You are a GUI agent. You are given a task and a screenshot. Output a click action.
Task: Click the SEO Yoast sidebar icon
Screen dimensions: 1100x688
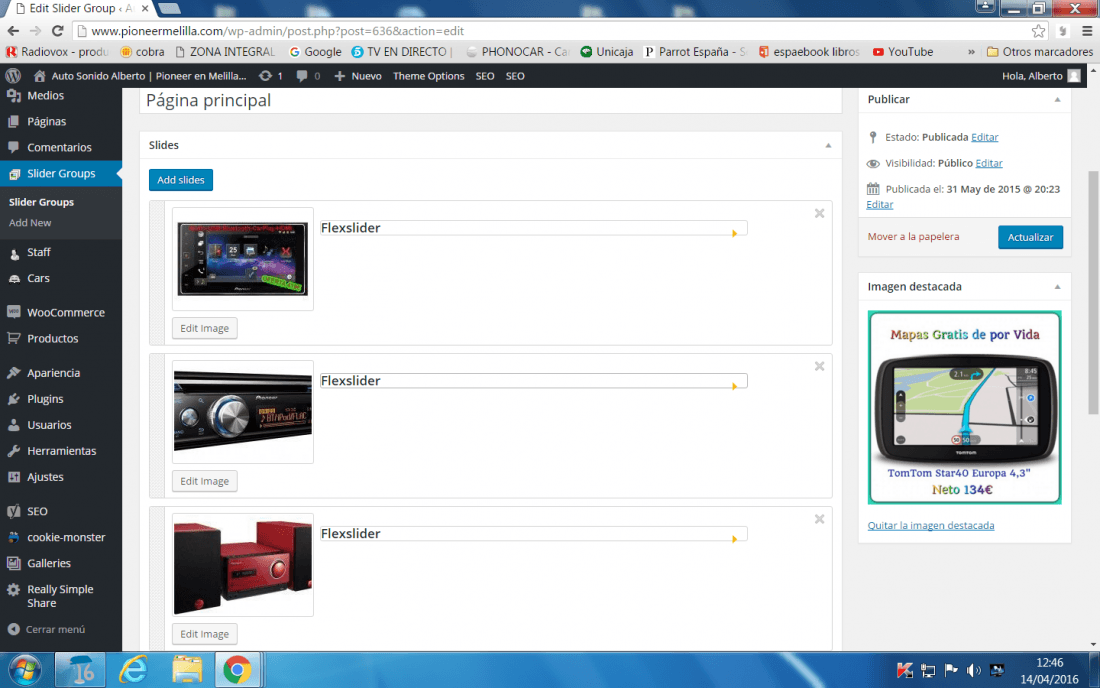pos(13,511)
